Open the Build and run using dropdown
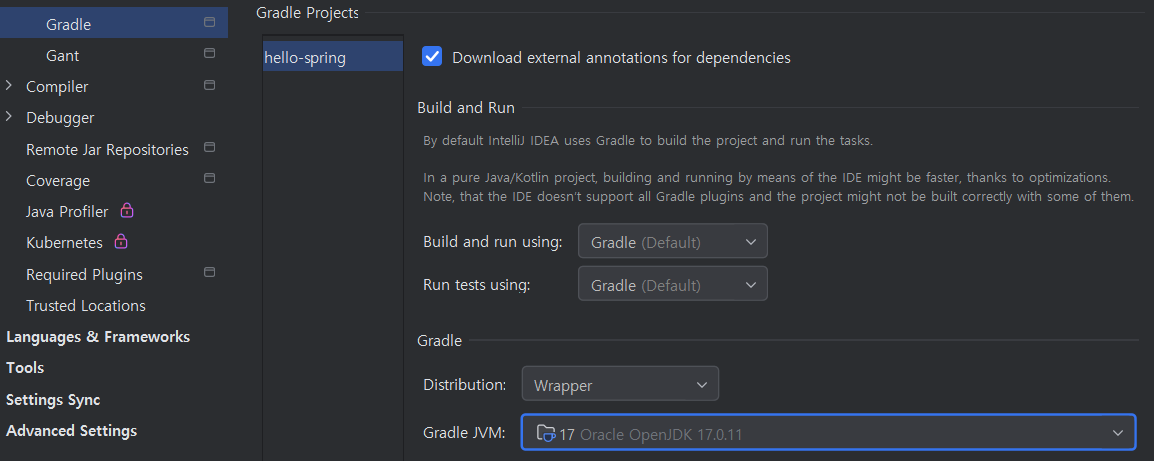1154x461 pixels. click(x=673, y=242)
